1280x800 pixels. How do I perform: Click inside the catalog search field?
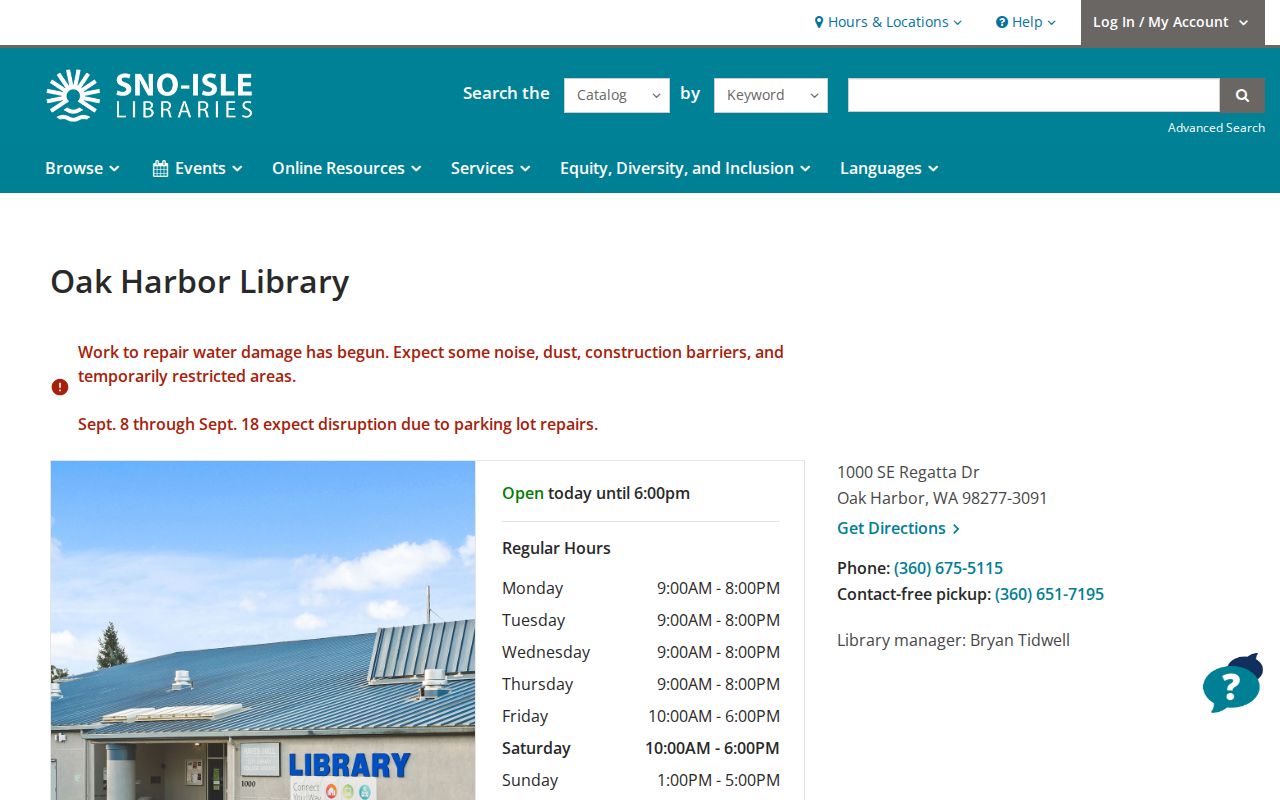(x=1034, y=95)
